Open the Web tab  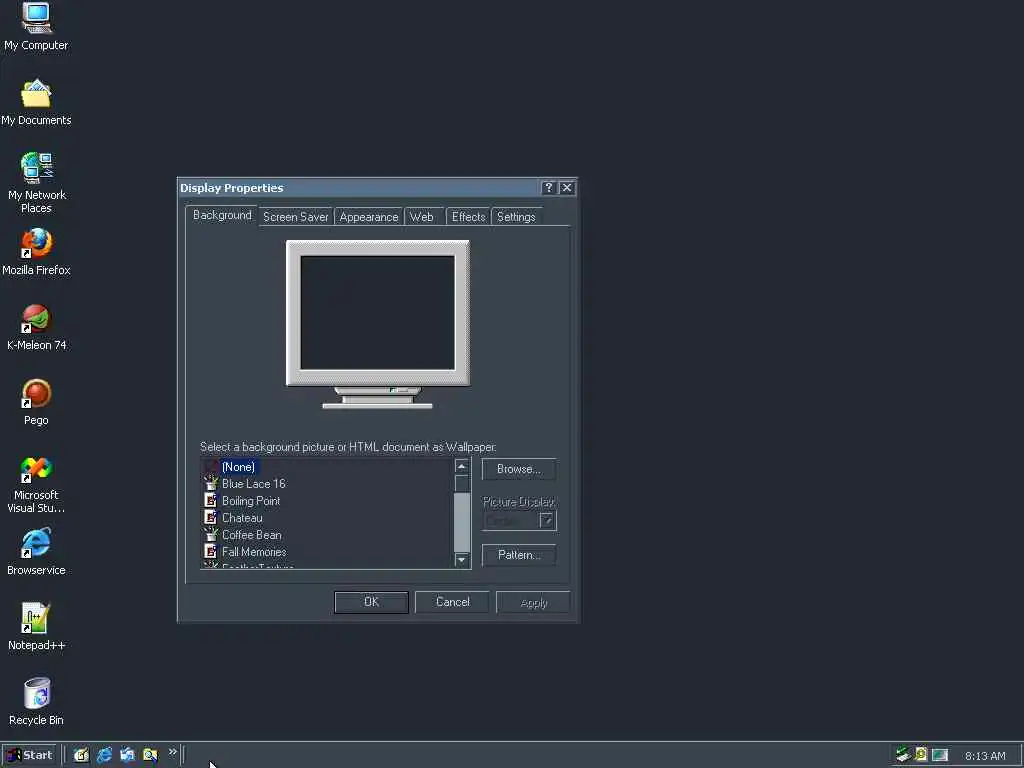coord(422,217)
